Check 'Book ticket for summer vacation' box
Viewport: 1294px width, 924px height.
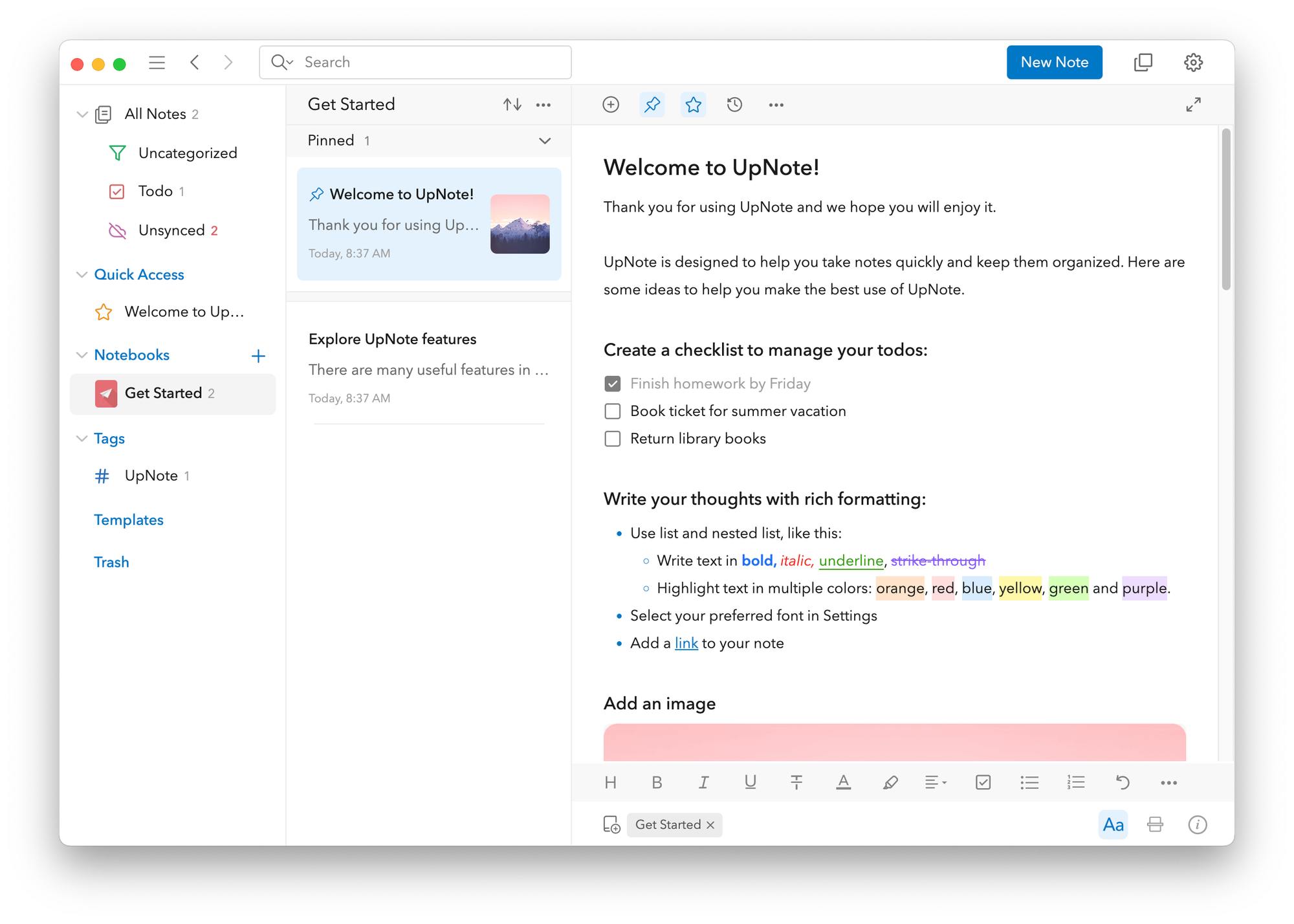612,412
